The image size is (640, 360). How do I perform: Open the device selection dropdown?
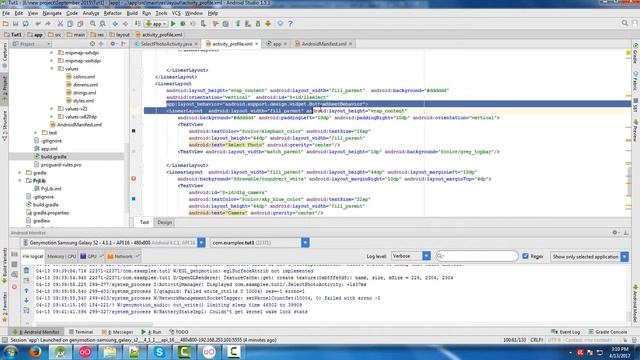(201, 243)
